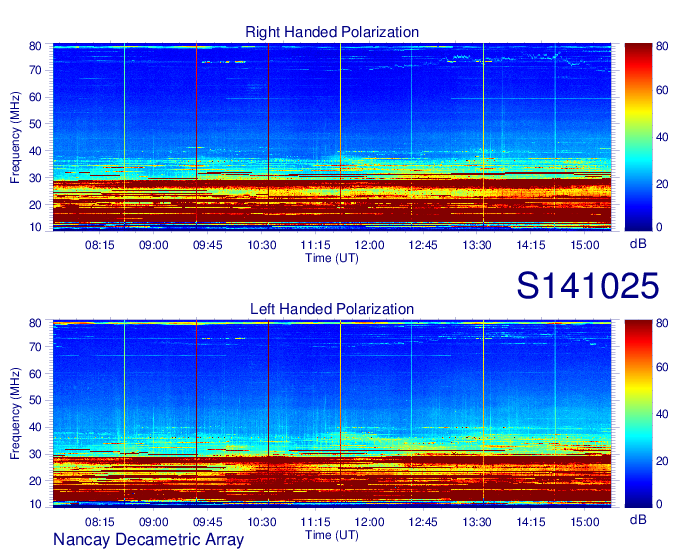Click the Left Handed Polarization title
This screenshot has width=680, height=552.
tap(332, 309)
